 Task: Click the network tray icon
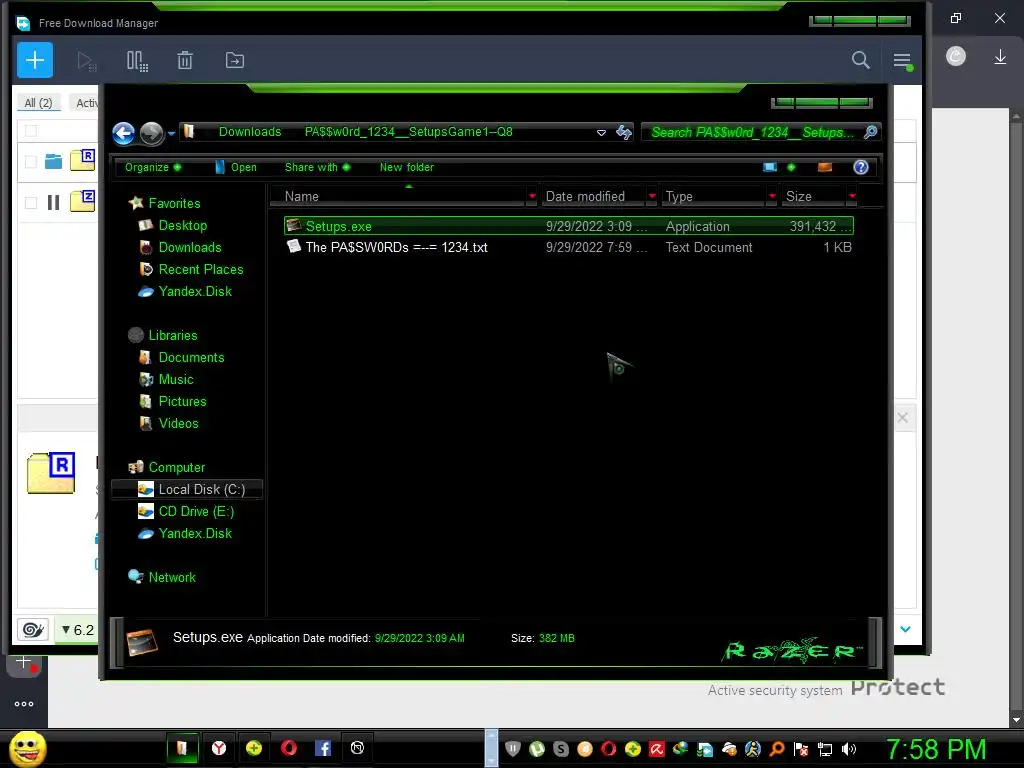(825, 749)
